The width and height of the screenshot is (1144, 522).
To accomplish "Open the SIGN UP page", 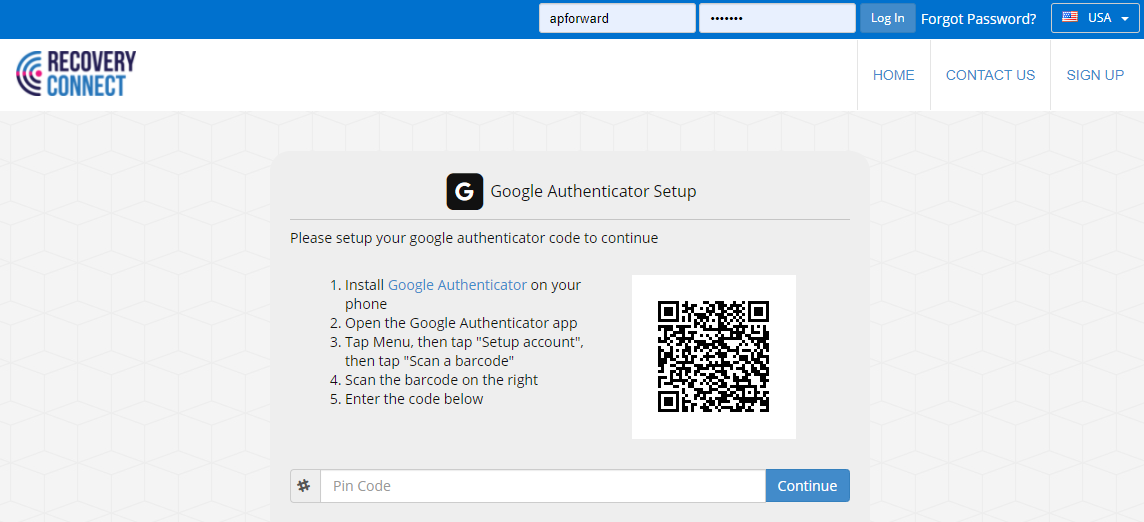I will pyautogui.click(x=1095, y=75).
